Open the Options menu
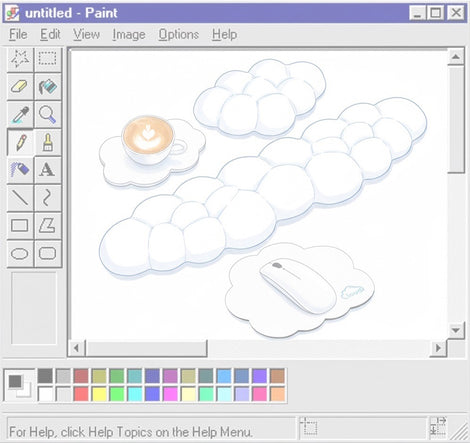Screen dimensions: 470x443 (178, 34)
